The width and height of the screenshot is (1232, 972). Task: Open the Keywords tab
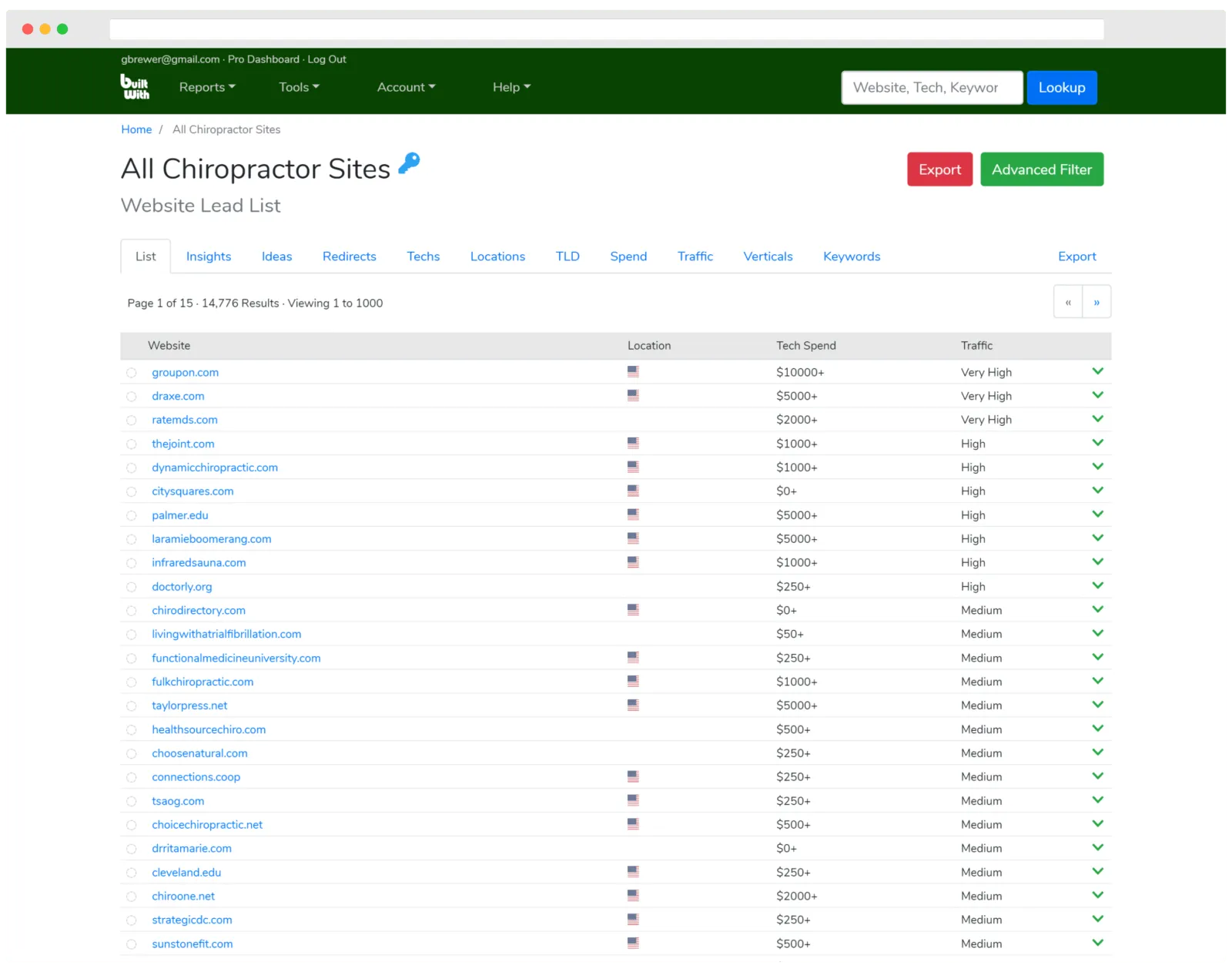click(x=851, y=256)
